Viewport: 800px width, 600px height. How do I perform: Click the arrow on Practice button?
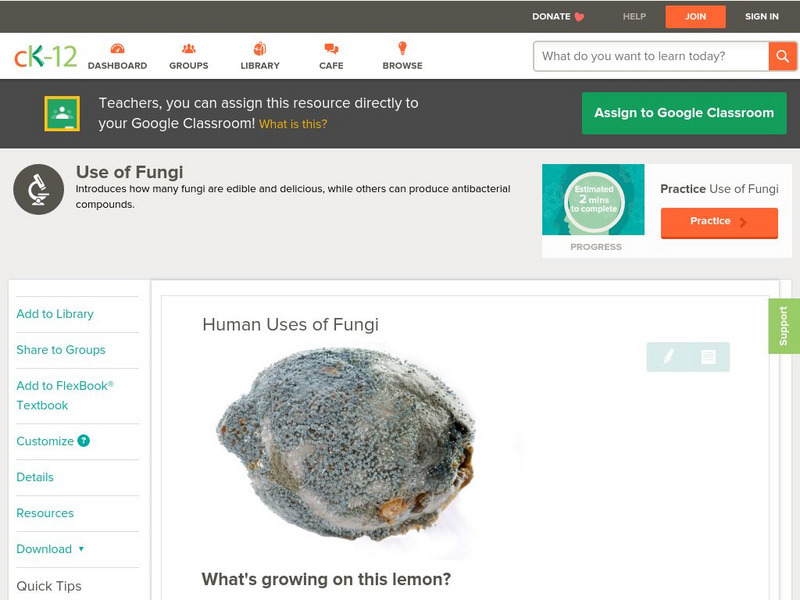pyautogui.click(x=743, y=222)
